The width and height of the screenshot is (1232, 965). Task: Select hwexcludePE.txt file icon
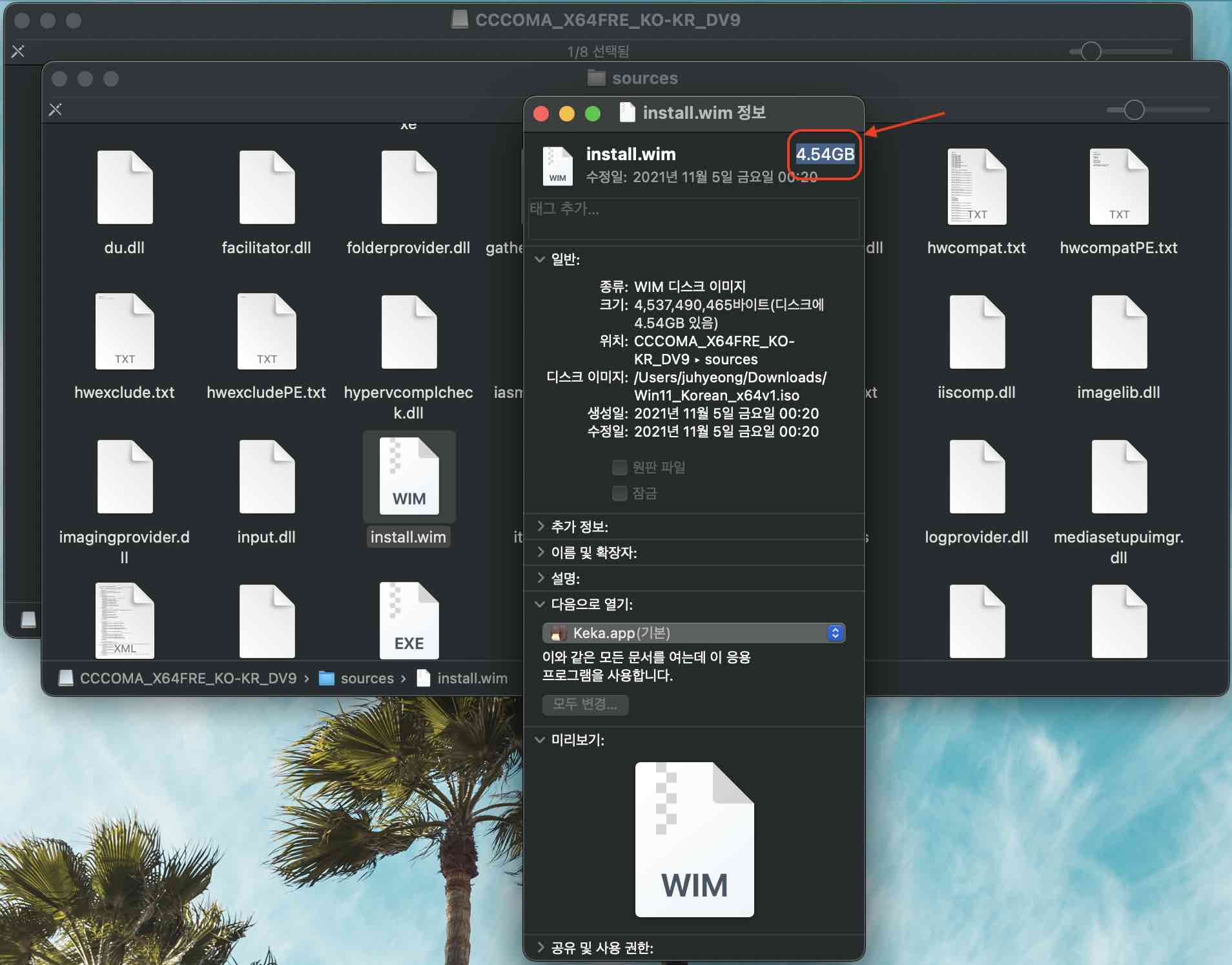[267, 331]
